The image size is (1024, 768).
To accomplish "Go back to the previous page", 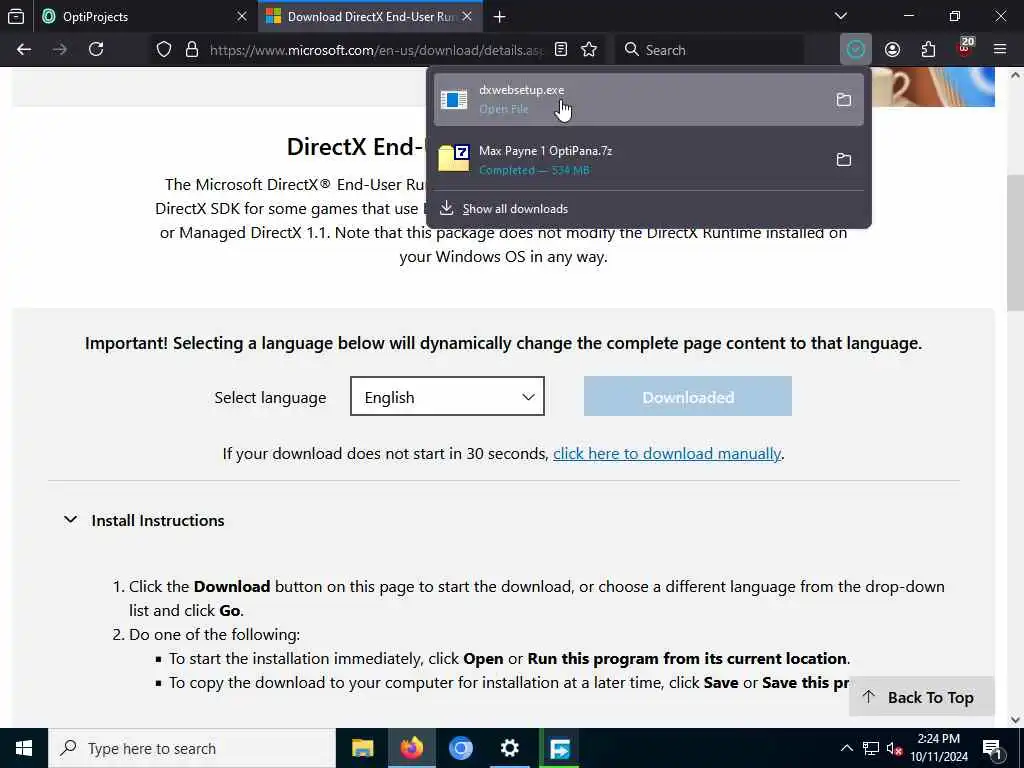I will [x=24, y=50].
